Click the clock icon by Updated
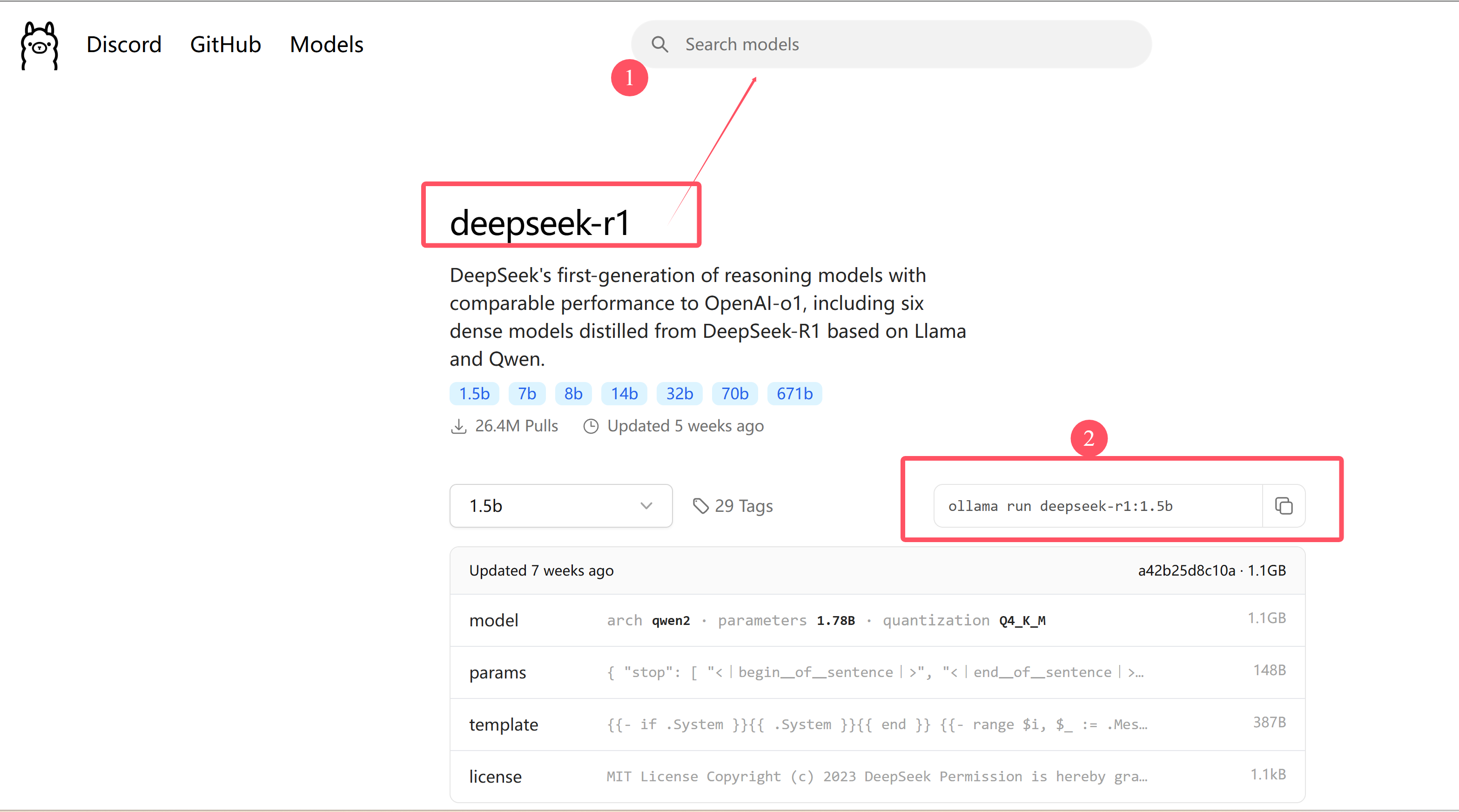The image size is (1459, 812). [591, 426]
